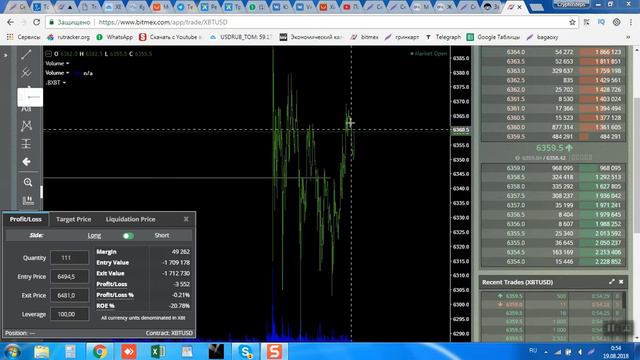
Task: Click the pause overlay button near Recent Trades
Action: 611,328
